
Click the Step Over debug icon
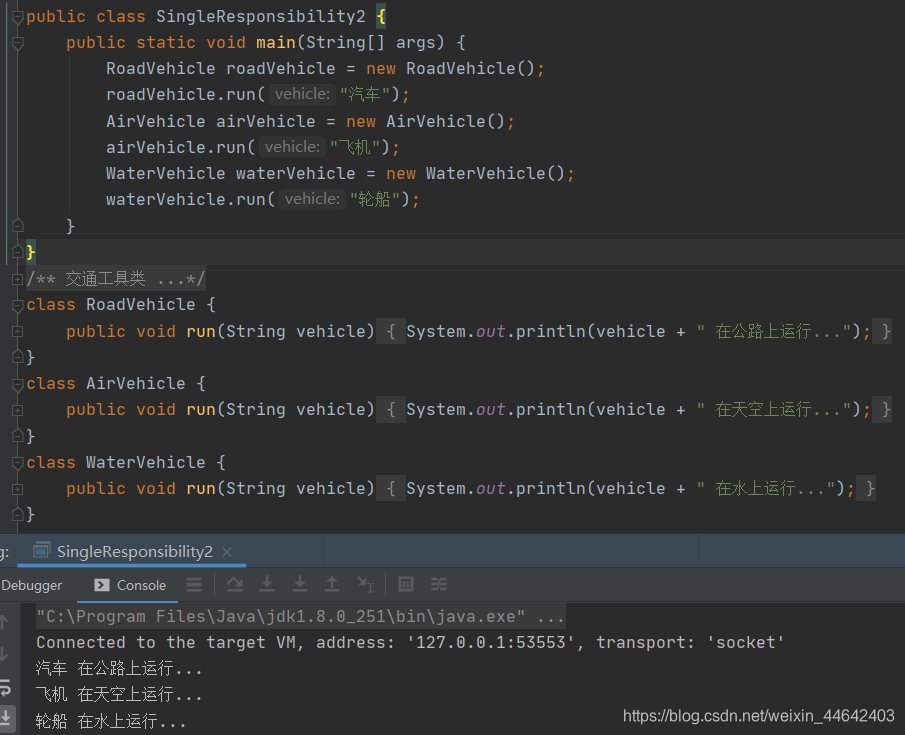click(x=234, y=585)
